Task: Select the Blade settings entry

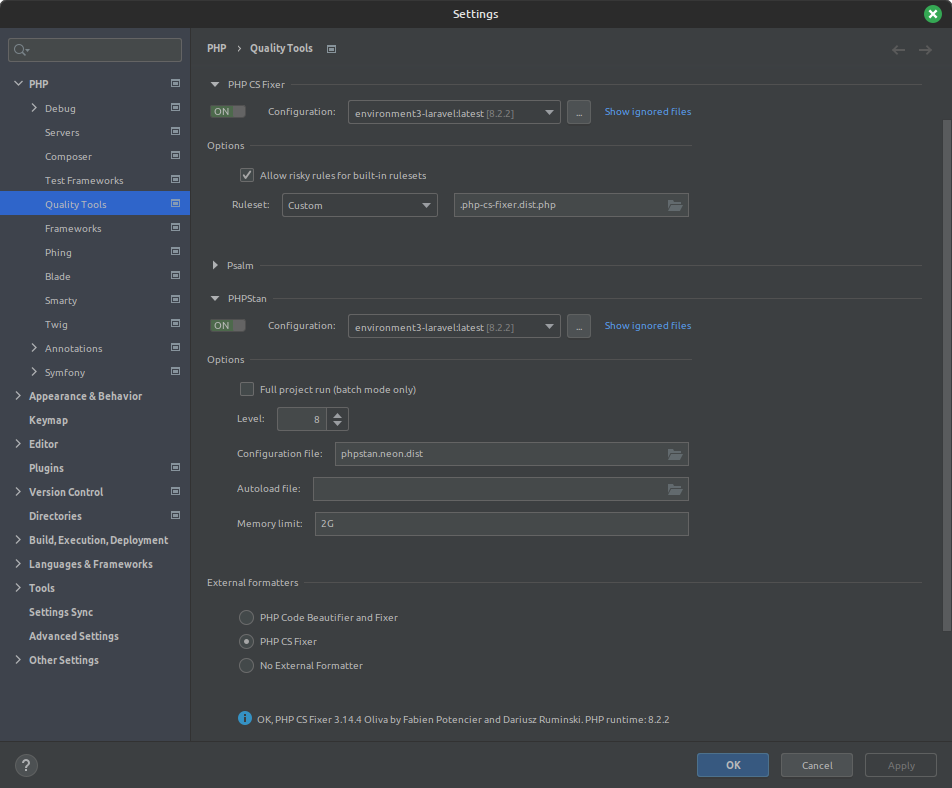Action: click(x=58, y=276)
